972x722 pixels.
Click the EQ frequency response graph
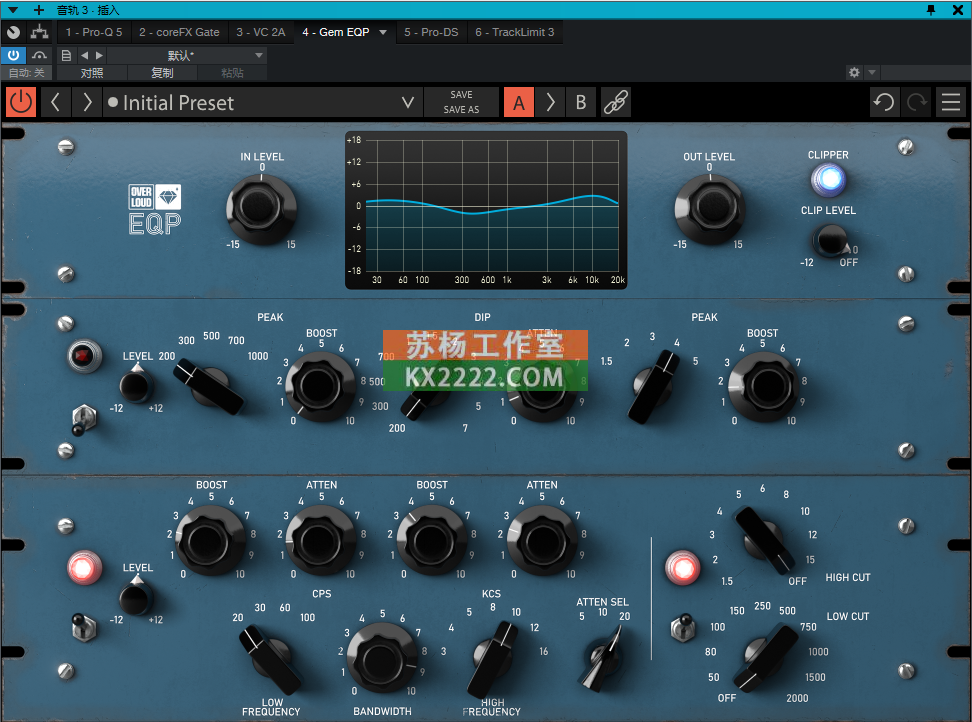click(x=485, y=209)
